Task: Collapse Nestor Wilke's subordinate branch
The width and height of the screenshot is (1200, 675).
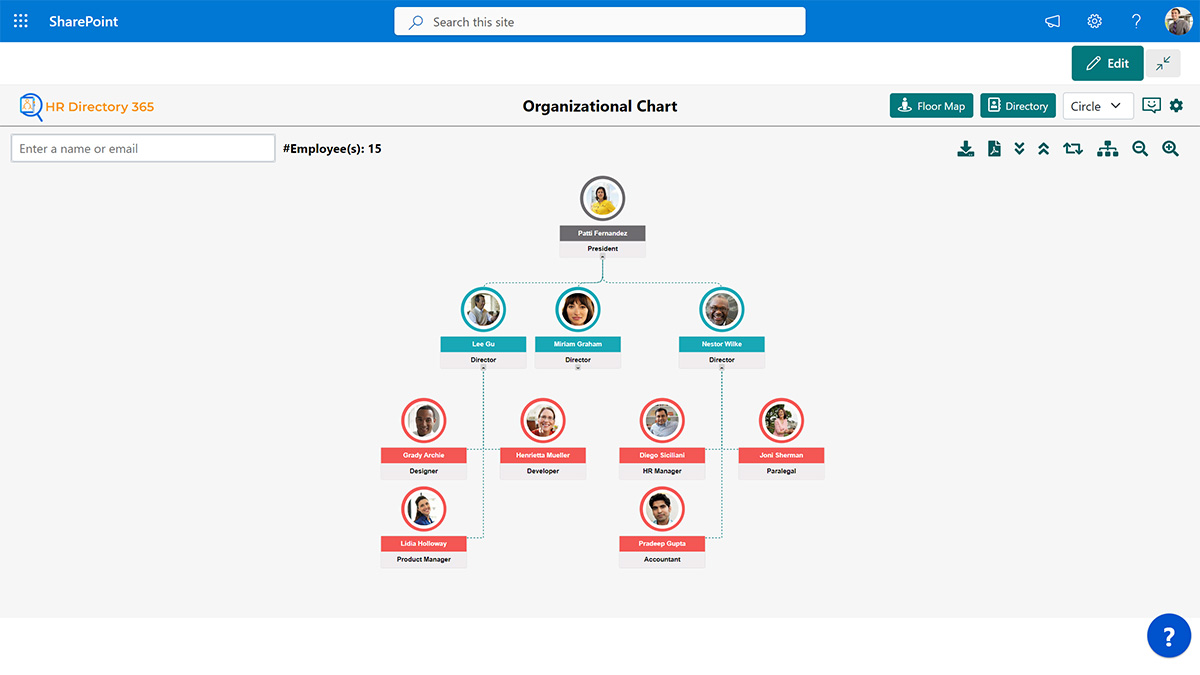Action: pyautogui.click(x=721, y=370)
